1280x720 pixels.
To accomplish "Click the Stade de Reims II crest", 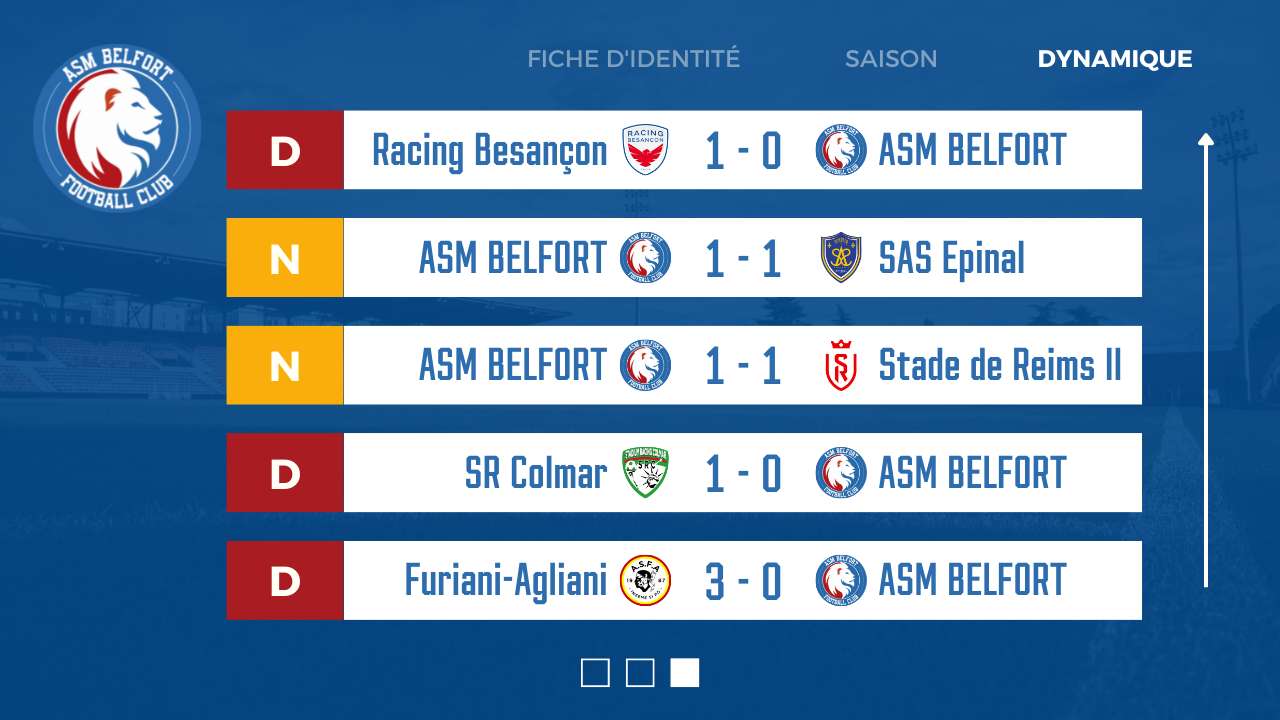I will click(x=840, y=365).
